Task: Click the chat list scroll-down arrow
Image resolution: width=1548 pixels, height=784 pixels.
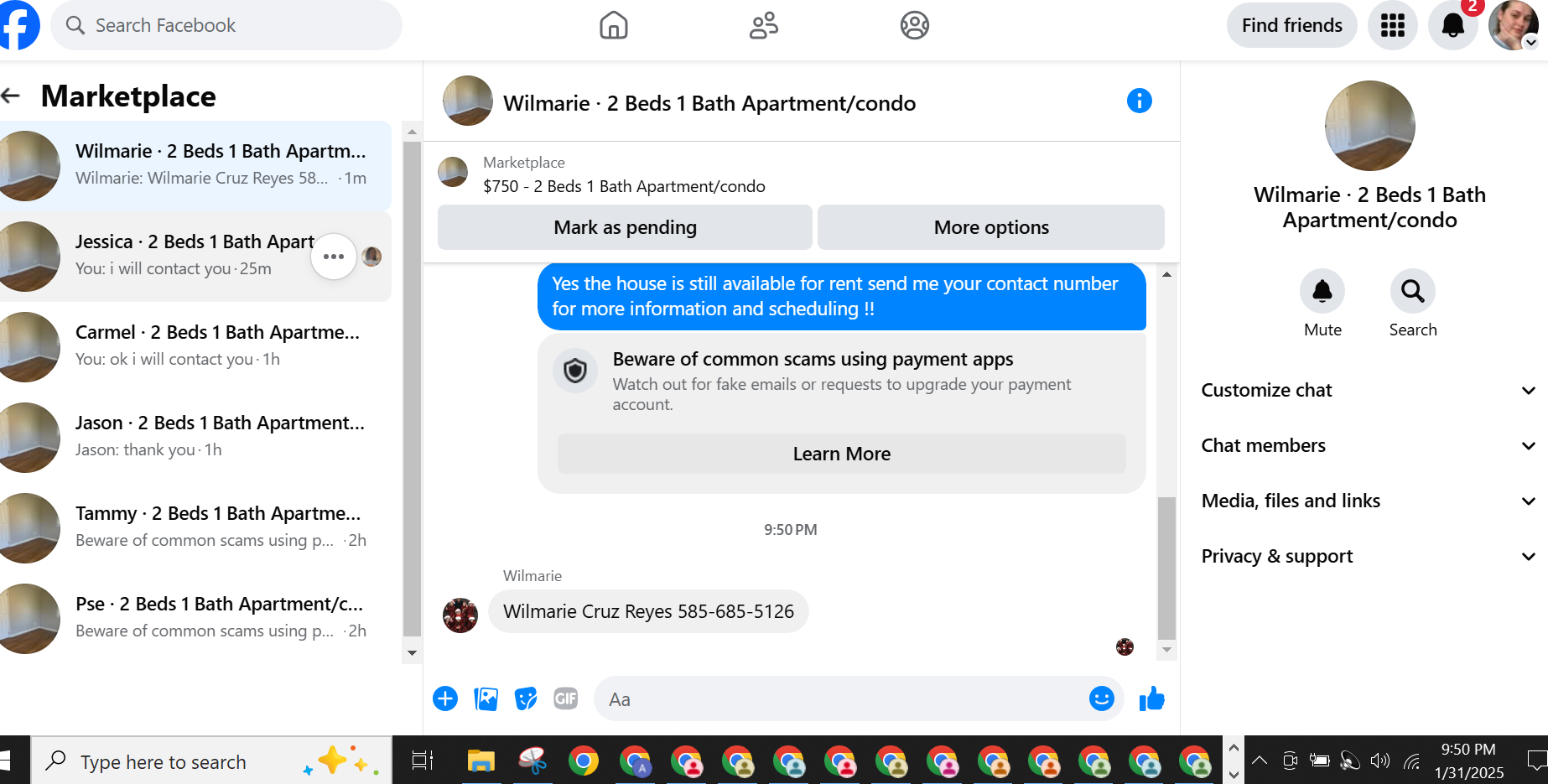Action: [x=412, y=653]
